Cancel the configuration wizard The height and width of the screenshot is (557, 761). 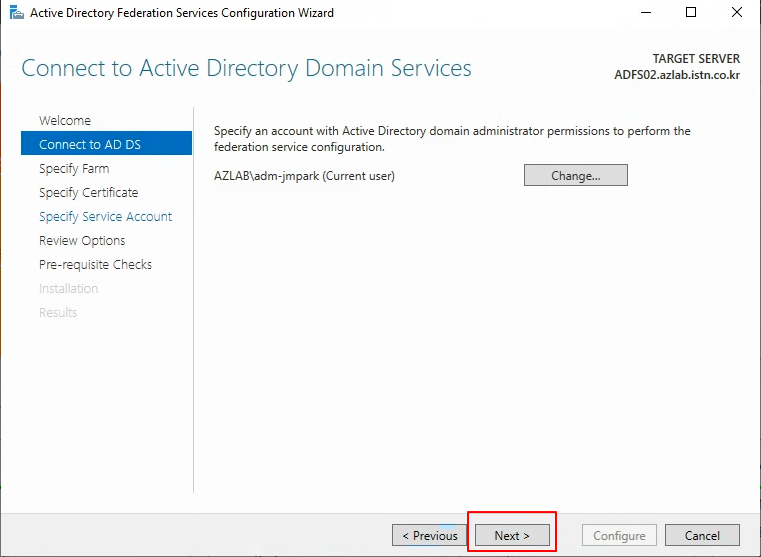(x=702, y=535)
